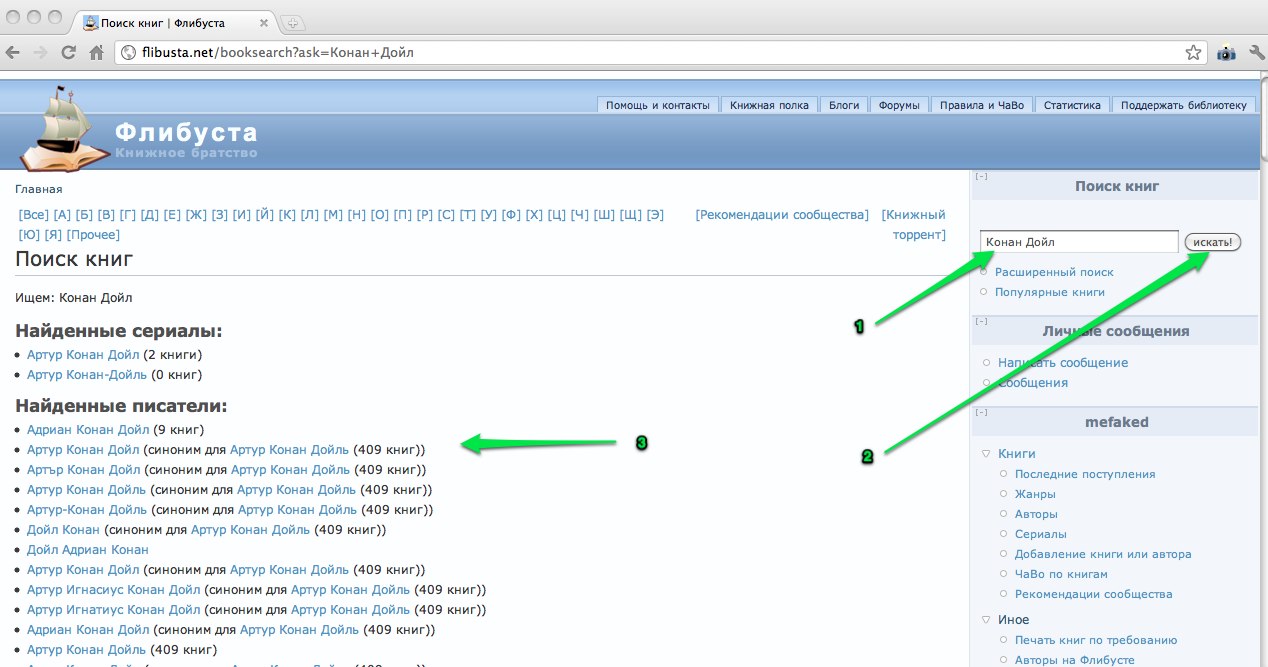Screen dimensions: 1268x667
Task: Click the Флибуста ship logo
Action: [x=64, y=128]
